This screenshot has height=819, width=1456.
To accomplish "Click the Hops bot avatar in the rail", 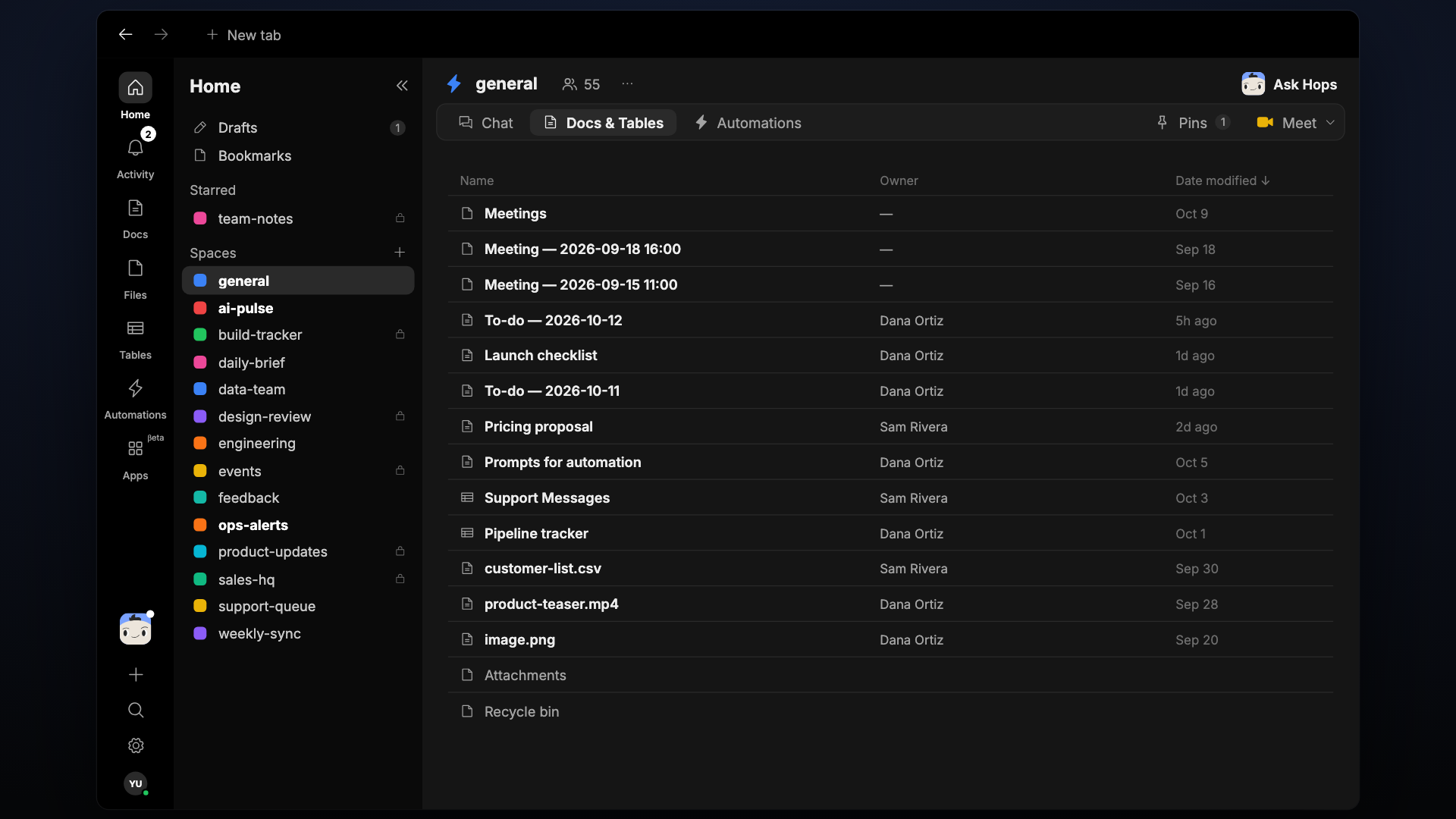I will tap(135, 629).
